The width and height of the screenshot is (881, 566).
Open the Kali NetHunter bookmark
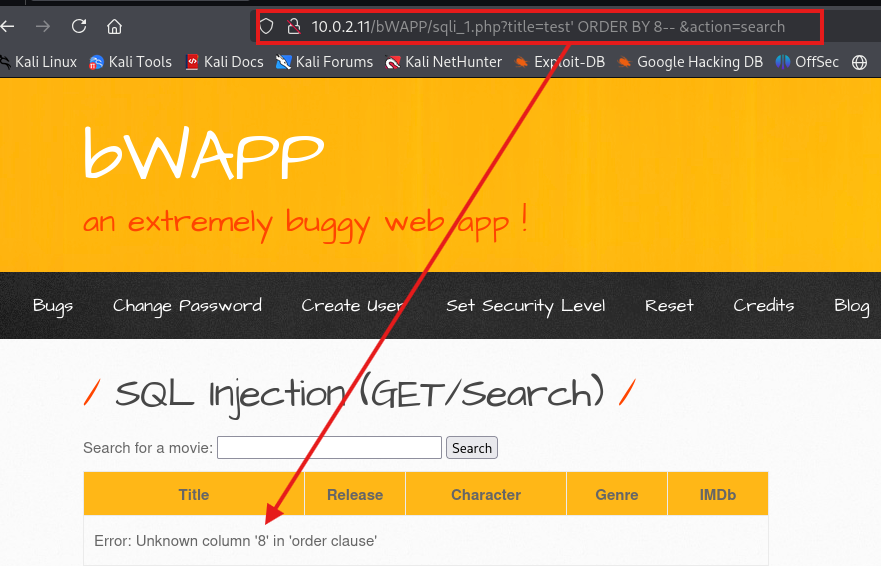(443, 62)
